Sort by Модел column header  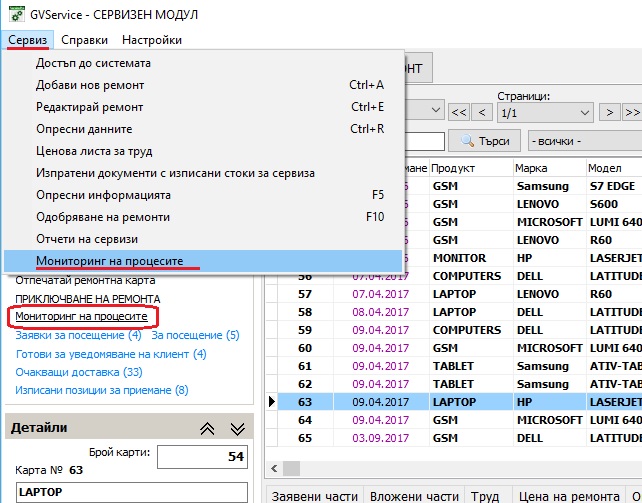(x=614, y=168)
